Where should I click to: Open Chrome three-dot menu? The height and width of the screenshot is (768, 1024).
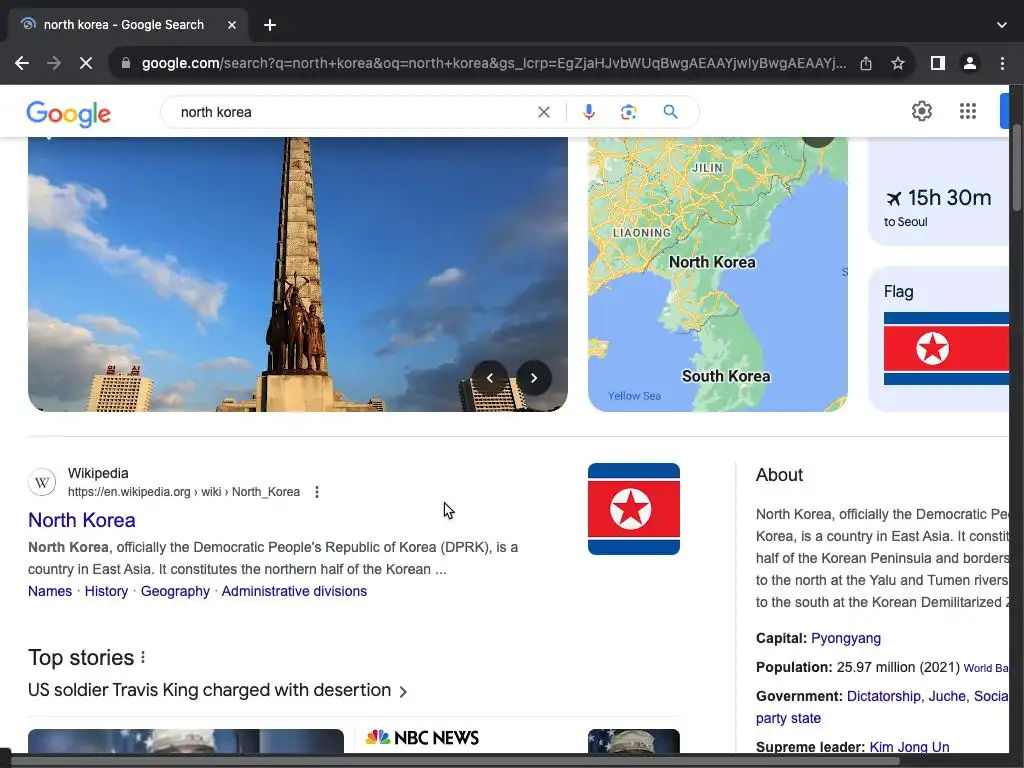coord(1002,63)
